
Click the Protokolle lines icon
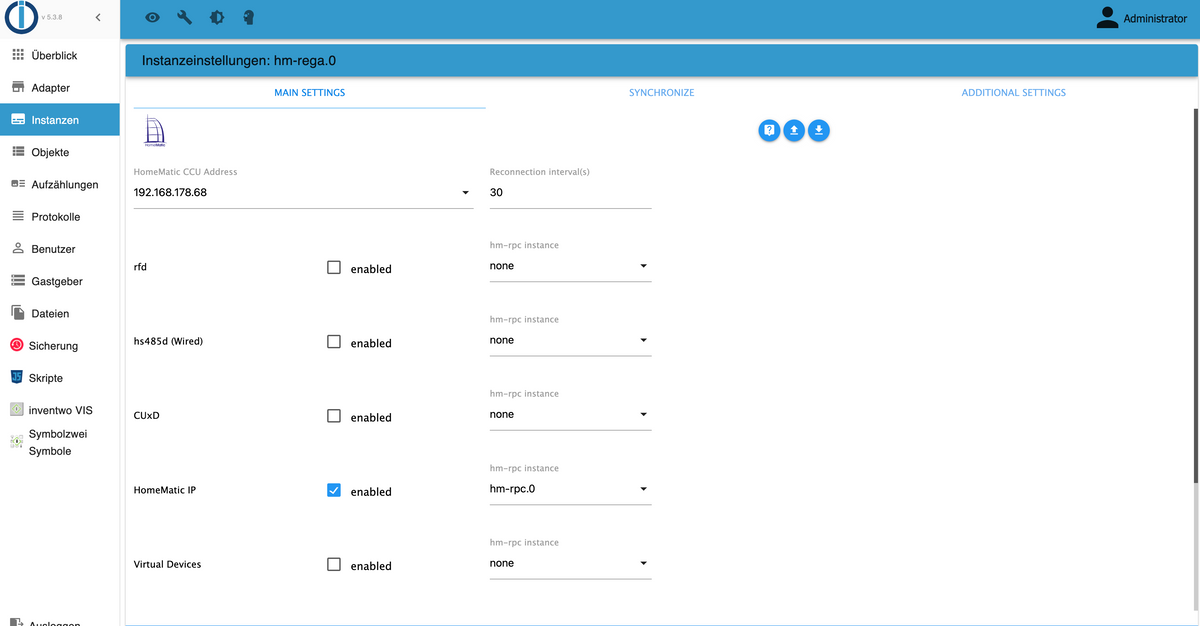click(x=17, y=216)
